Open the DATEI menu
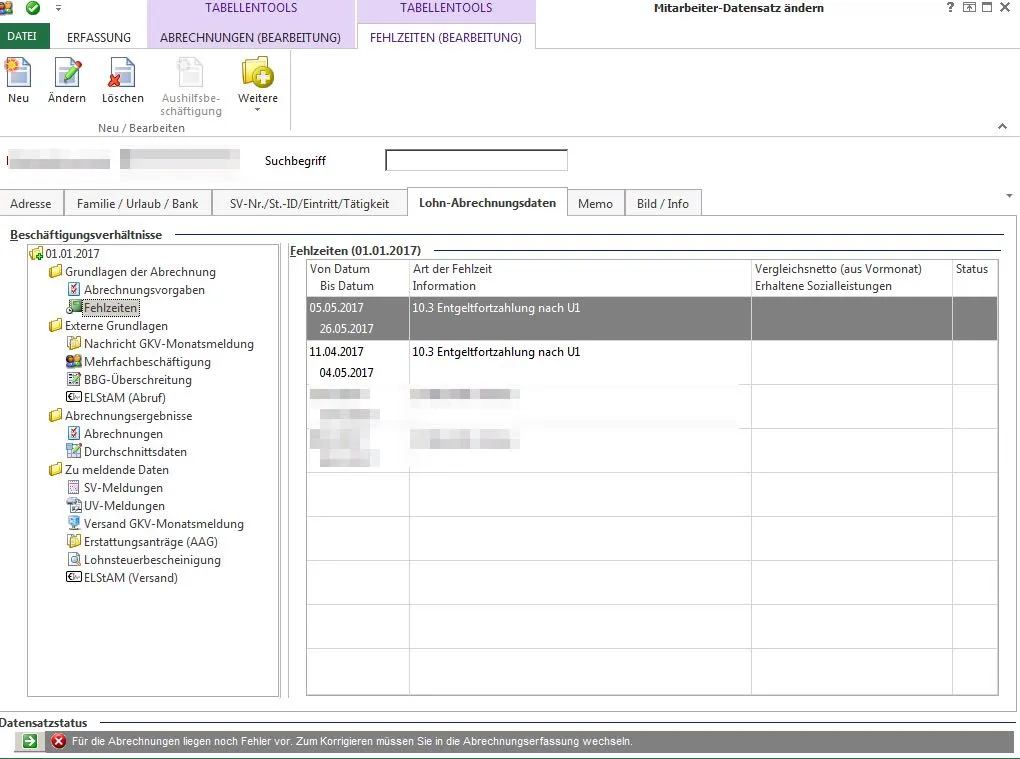Screen dimensions: 1020x759 [x=22, y=37]
